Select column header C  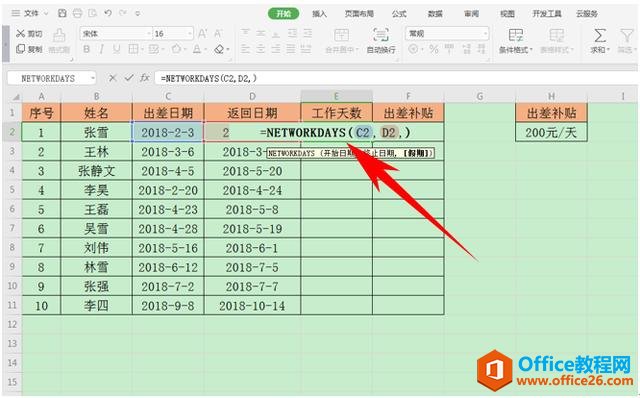tap(168, 96)
